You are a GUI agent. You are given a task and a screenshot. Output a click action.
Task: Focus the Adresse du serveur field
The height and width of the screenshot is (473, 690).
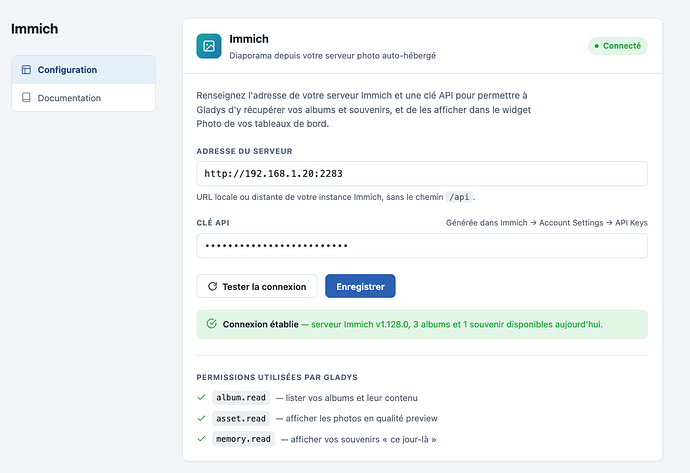coord(422,173)
